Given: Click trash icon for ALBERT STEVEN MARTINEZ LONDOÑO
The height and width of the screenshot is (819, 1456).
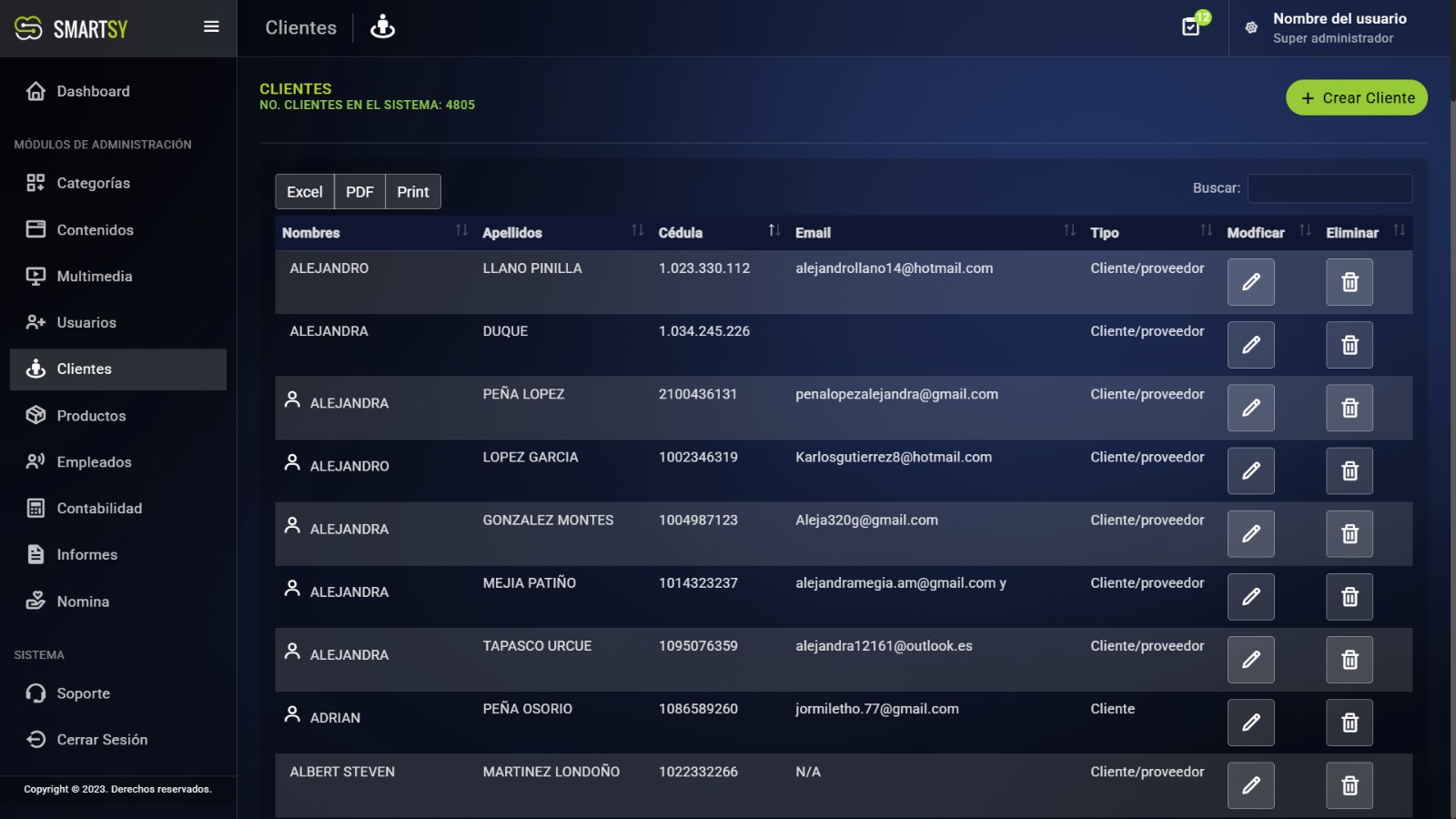Looking at the screenshot, I should 1349,785.
